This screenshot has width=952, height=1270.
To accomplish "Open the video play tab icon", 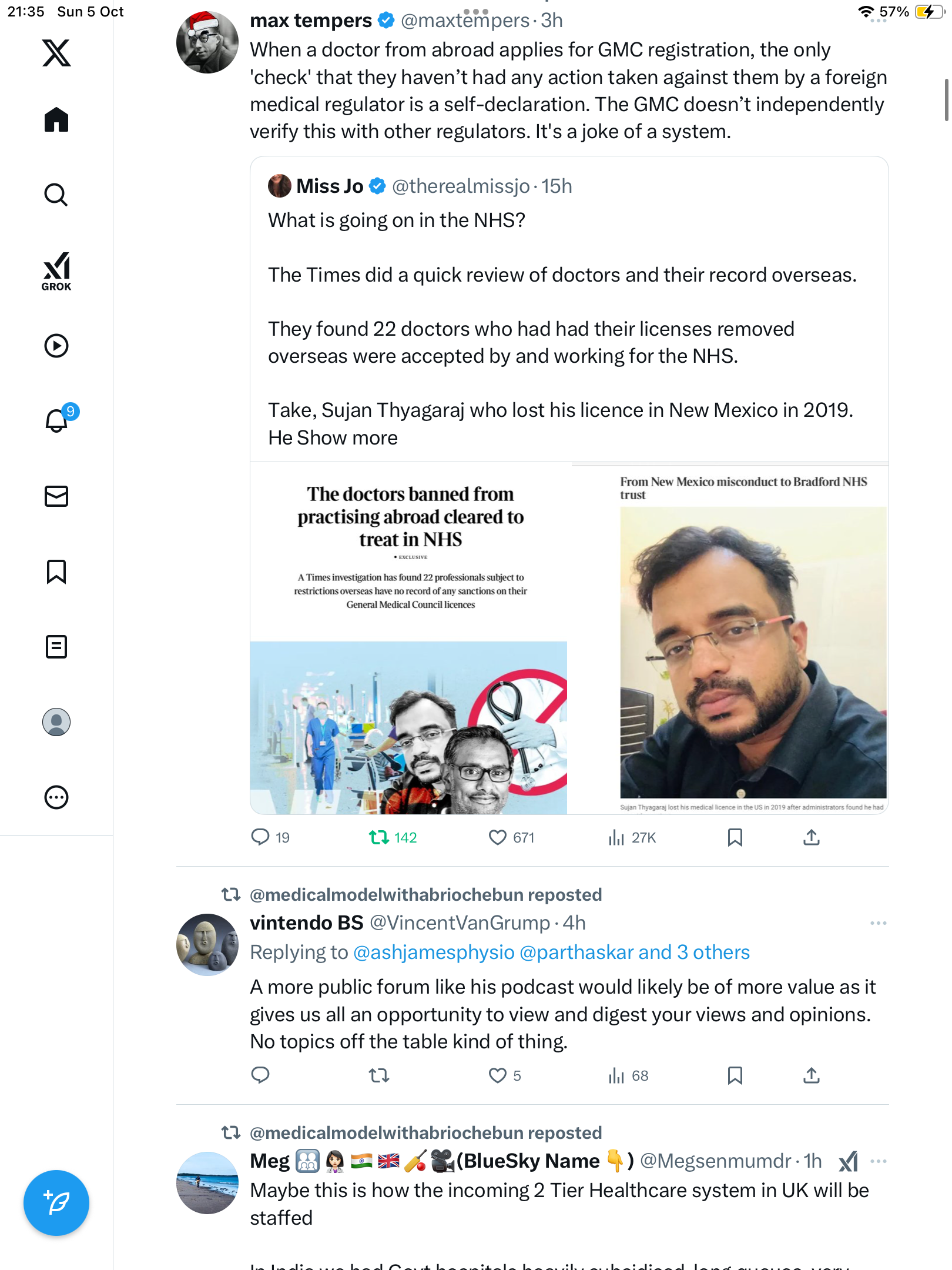I will pos(56,346).
